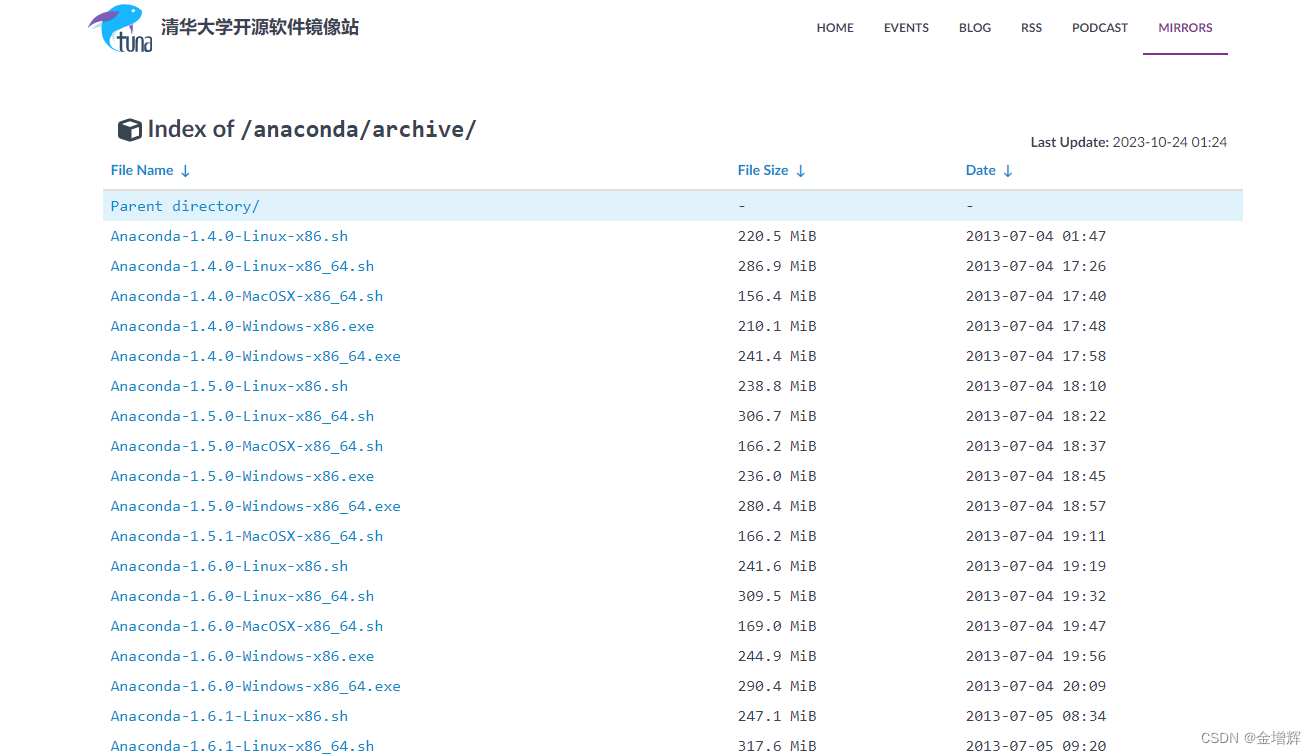Click the 309.5 MiB file size
Image resolution: width=1316 pixels, height=754 pixels.
tap(777, 596)
